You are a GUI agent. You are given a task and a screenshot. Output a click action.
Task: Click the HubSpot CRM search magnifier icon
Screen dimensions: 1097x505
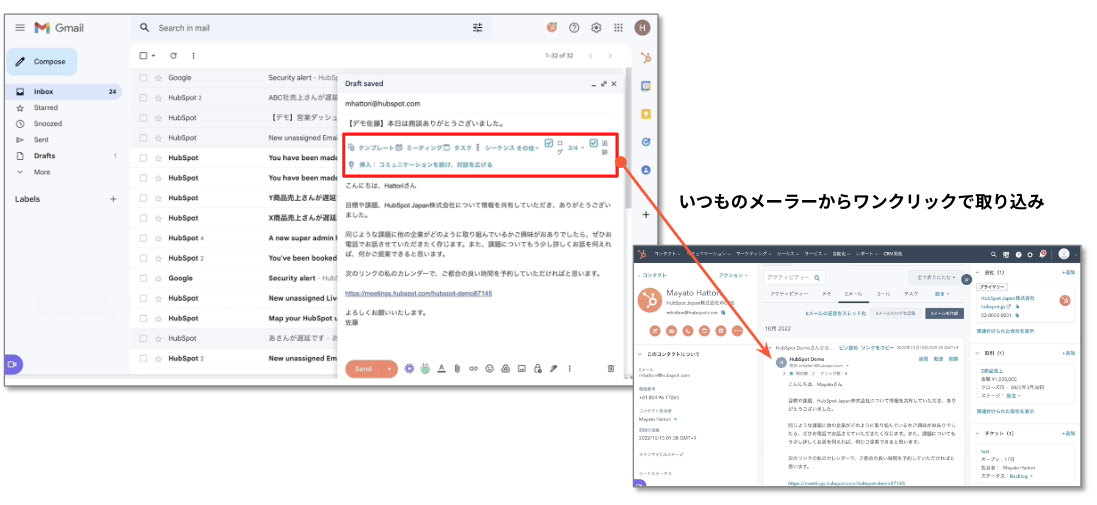click(x=993, y=255)
